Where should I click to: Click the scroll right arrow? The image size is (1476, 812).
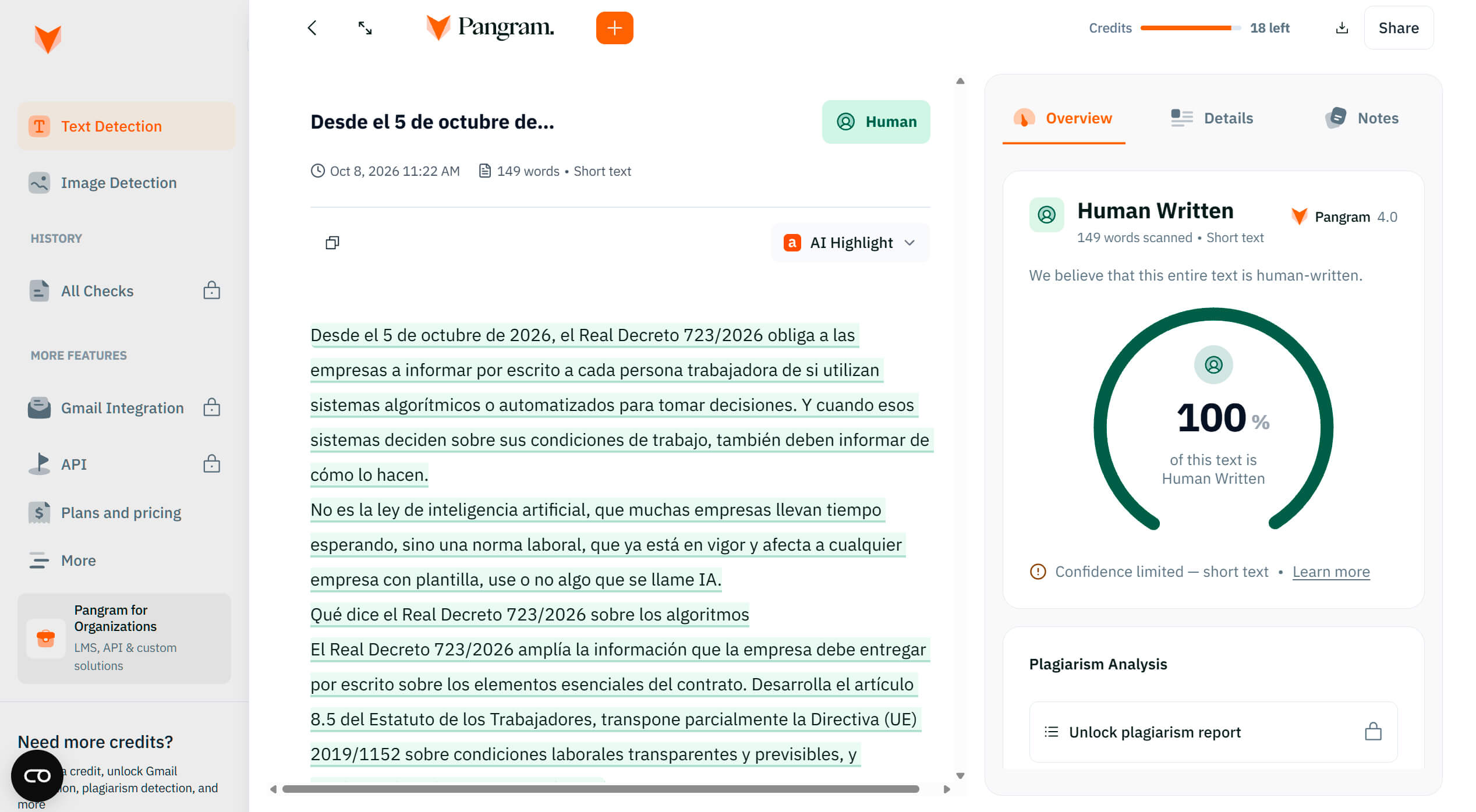(947, 789)
